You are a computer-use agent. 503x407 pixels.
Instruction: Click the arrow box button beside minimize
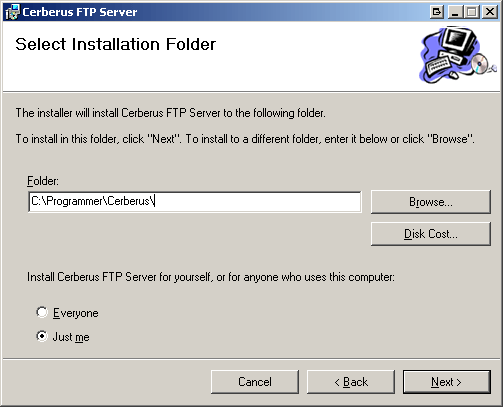(x=437, y=12)
